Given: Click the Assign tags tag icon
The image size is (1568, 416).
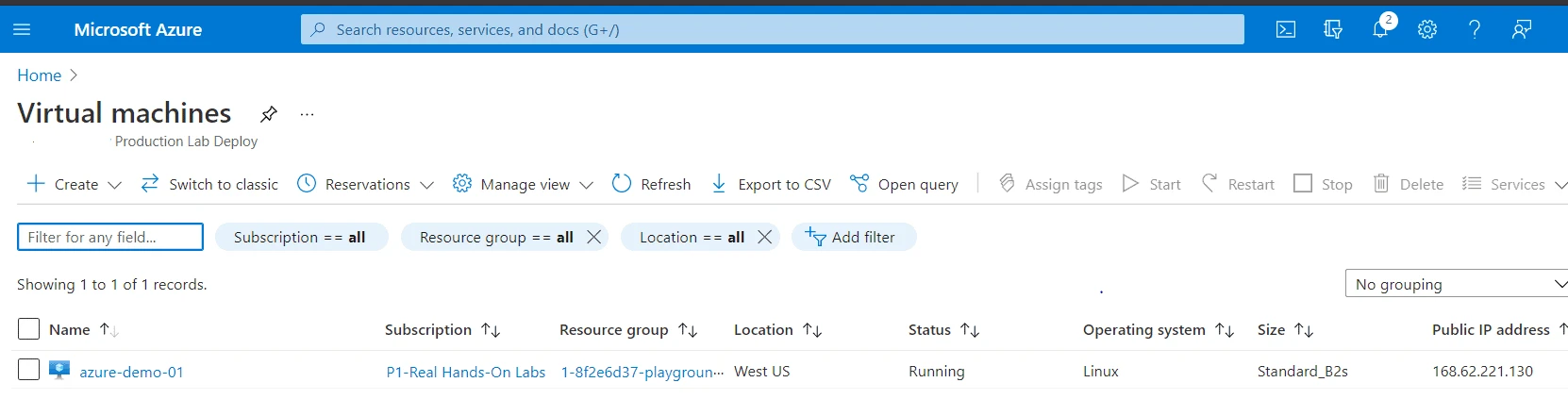Looking at the screenshot, I should click(1007, 183).
